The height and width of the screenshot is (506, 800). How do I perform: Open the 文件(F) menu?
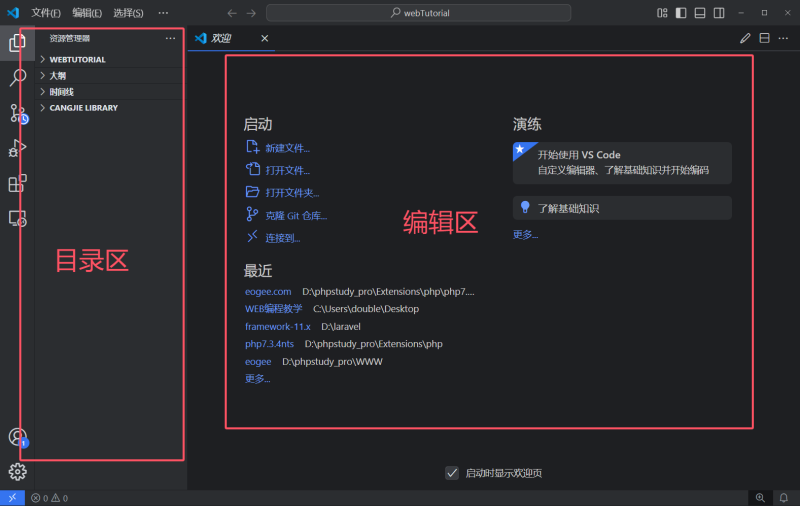46,13
